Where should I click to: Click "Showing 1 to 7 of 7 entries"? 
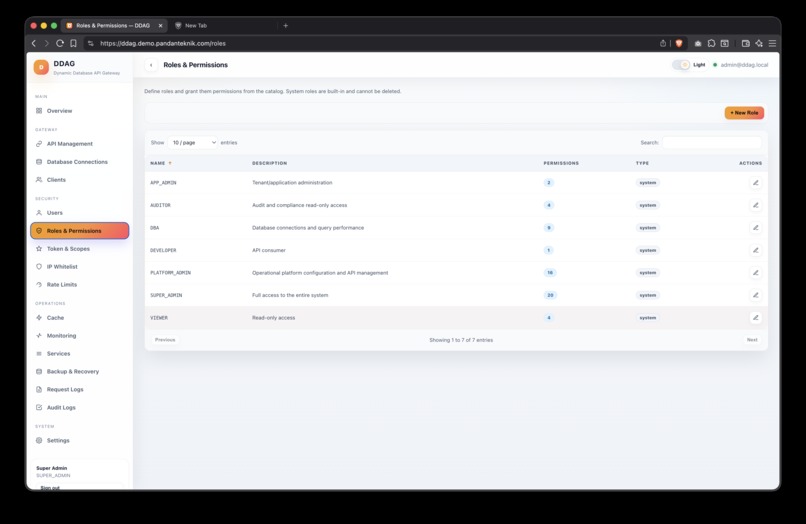(x=461, y=340)
